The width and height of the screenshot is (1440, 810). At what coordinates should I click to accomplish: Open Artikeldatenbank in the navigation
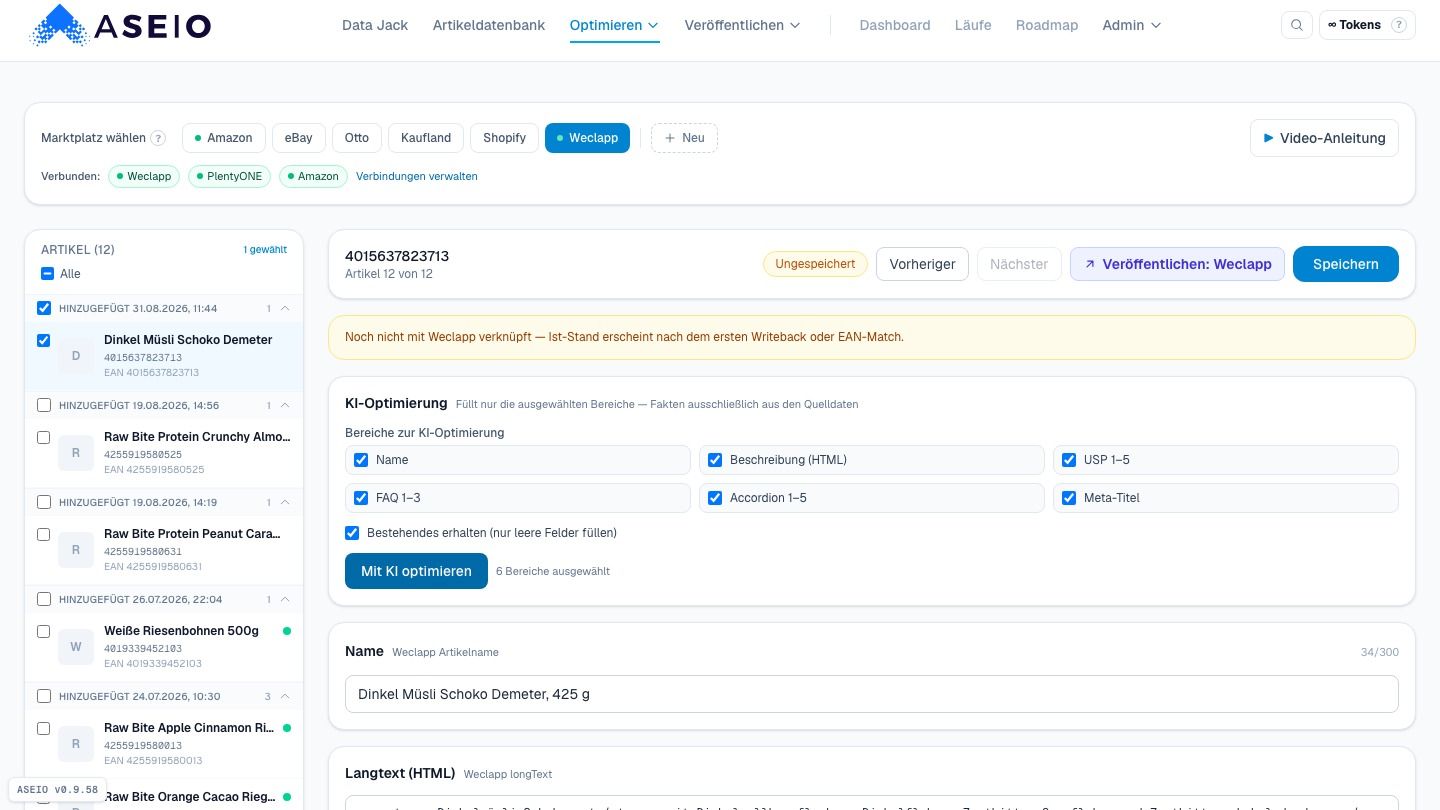[489, 25]
